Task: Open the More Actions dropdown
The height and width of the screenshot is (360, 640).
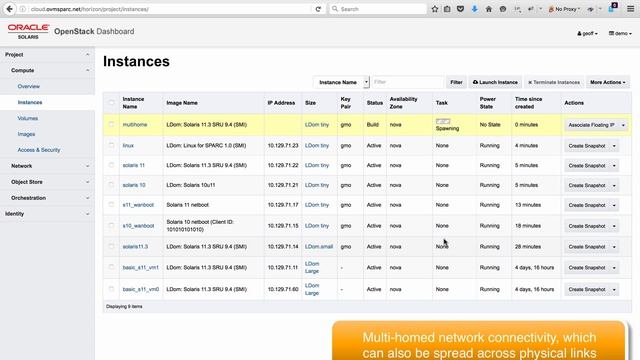Action: point(608,82)
